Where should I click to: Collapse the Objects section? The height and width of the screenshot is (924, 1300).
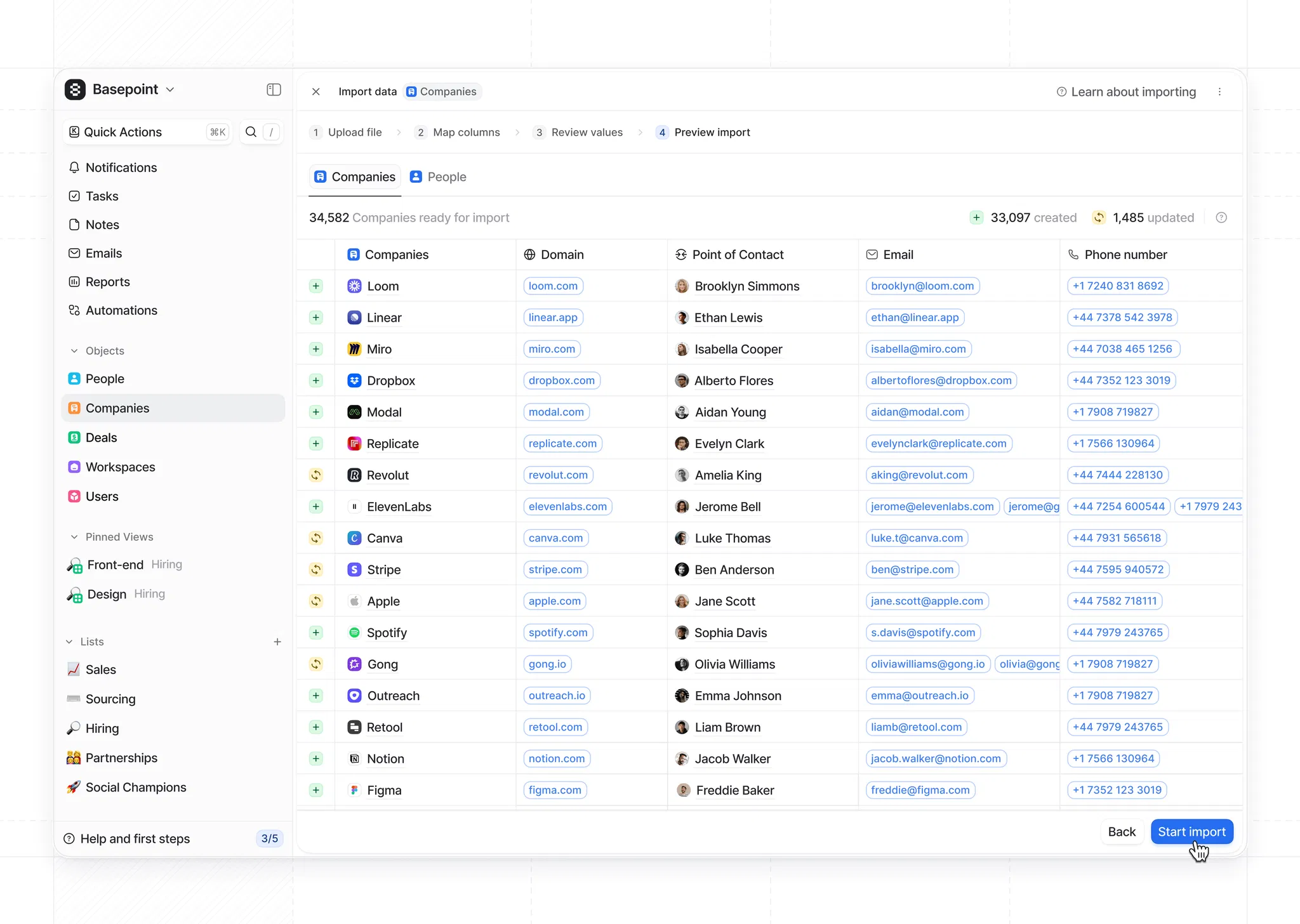tap(74, 351)
